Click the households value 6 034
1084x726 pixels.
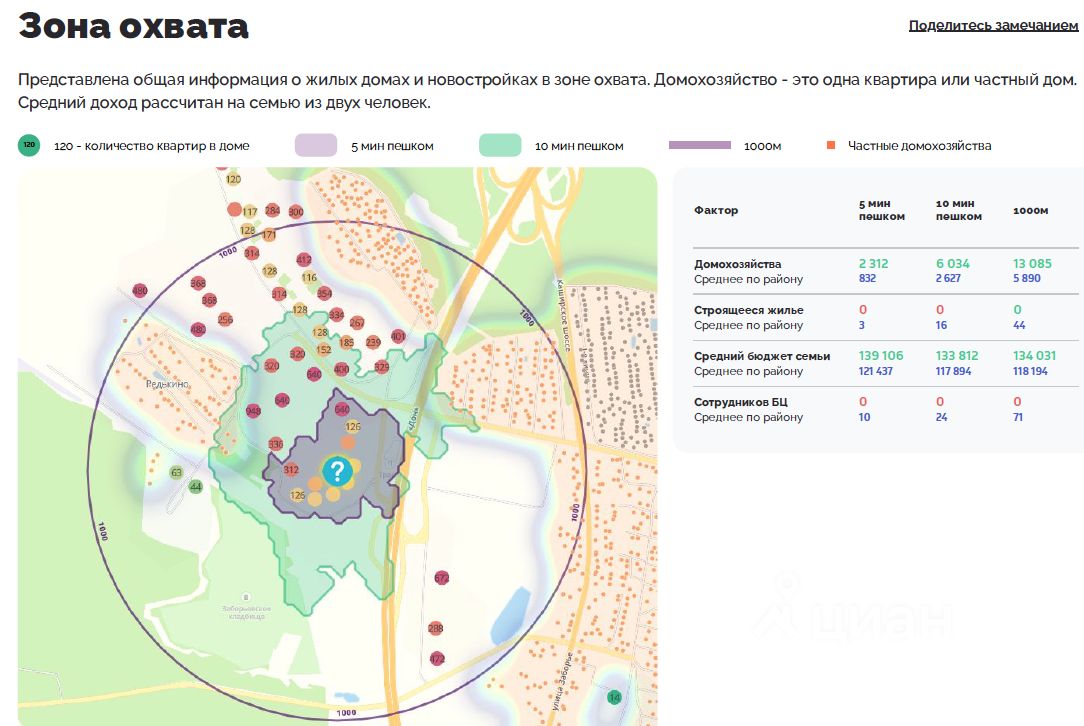(953, 263)
